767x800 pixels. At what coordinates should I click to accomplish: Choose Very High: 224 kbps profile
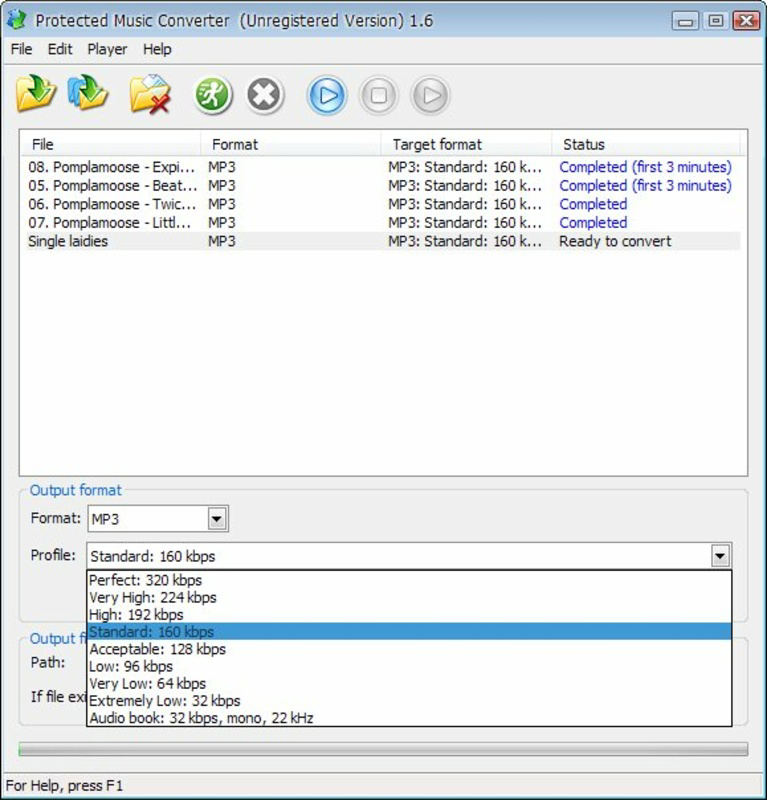[409, 597]
